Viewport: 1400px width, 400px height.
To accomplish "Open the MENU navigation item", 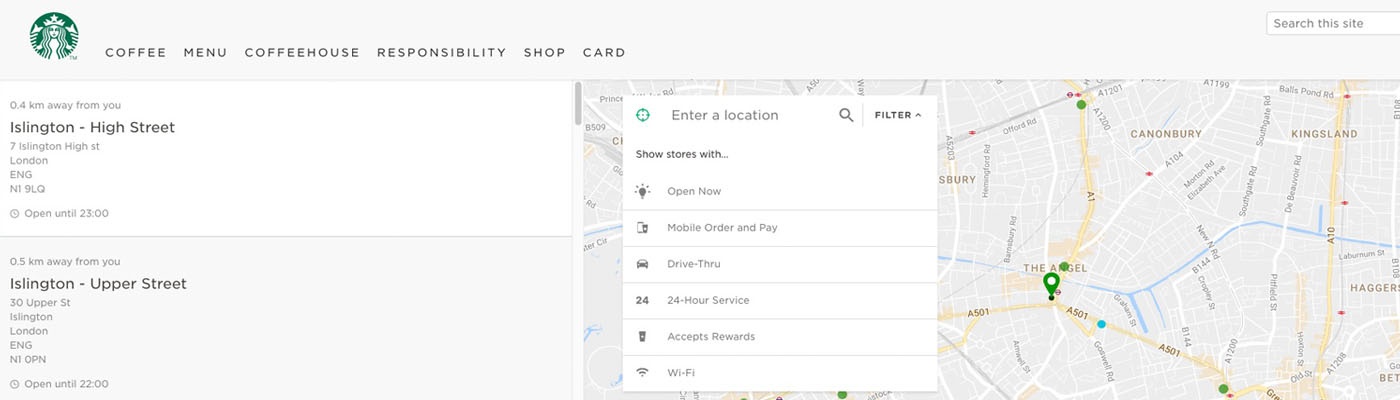I will (x=206, y=53).
